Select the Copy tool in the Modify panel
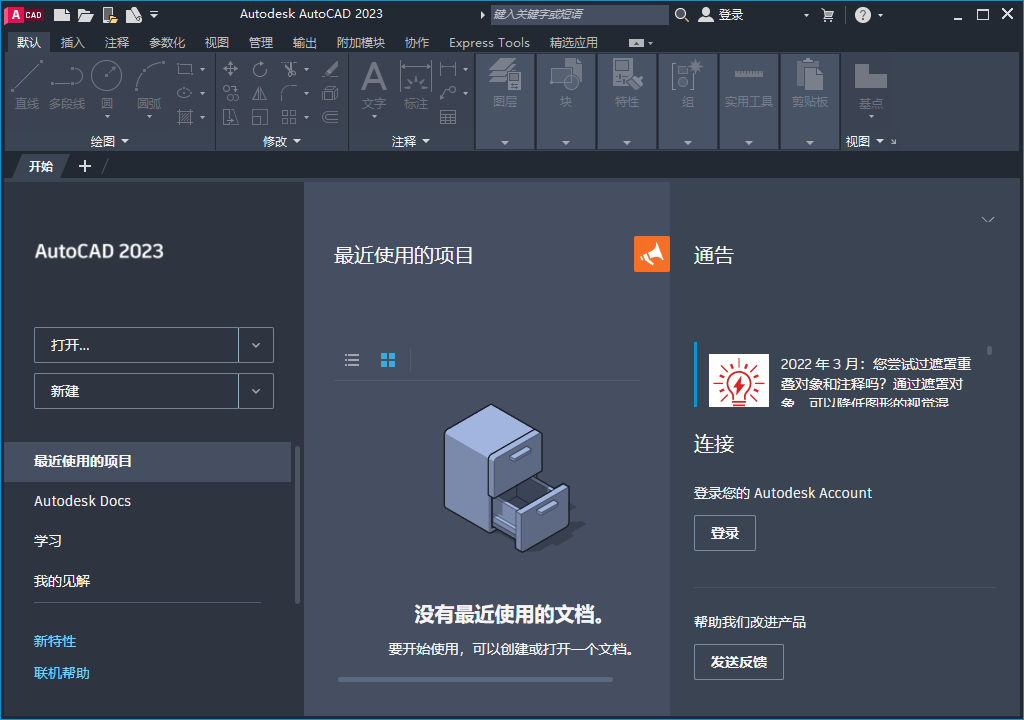Viewport: 1024px width, 720px height. (x=231, y=93)
